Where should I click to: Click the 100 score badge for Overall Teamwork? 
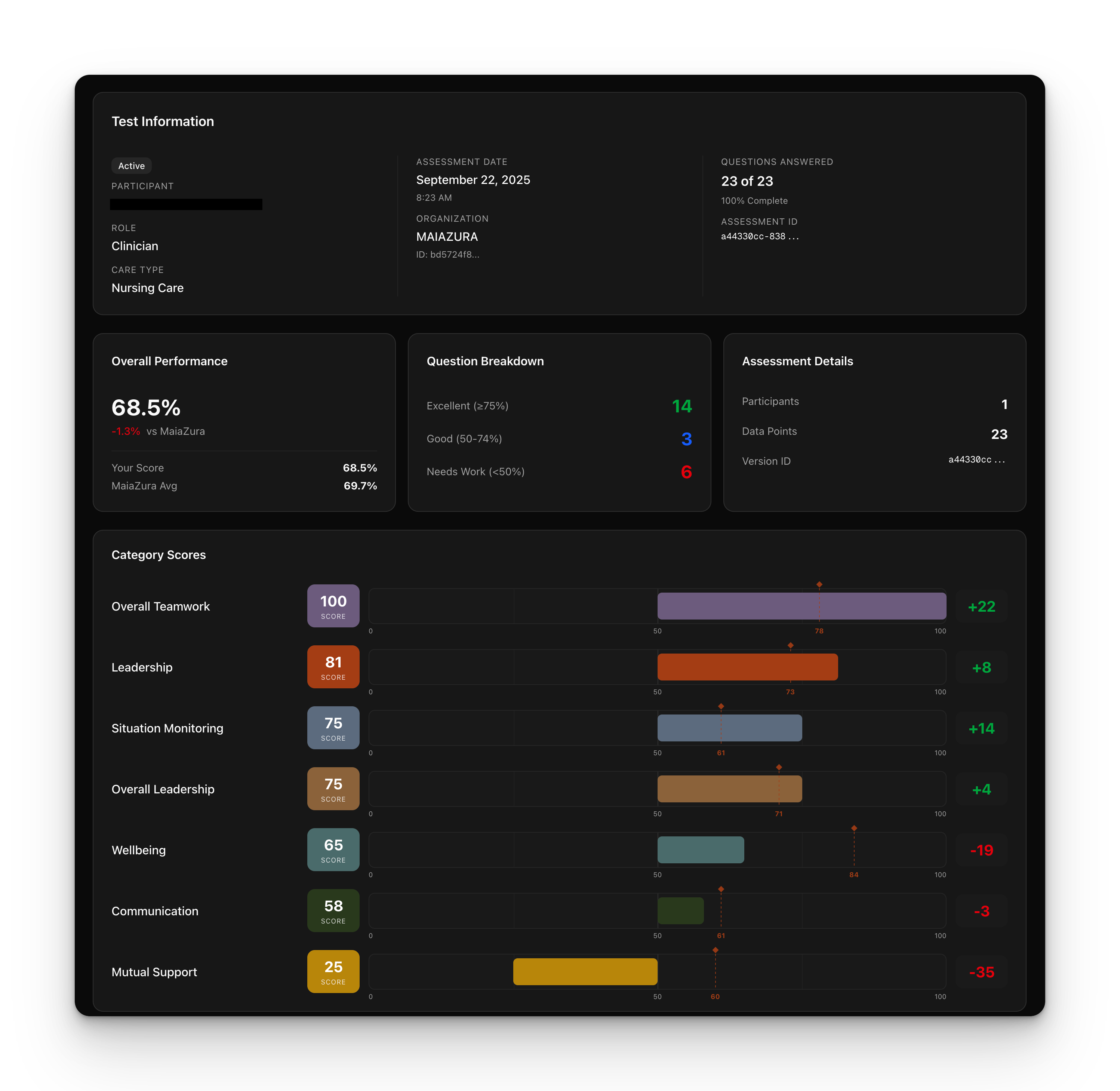tap(333, 606)
